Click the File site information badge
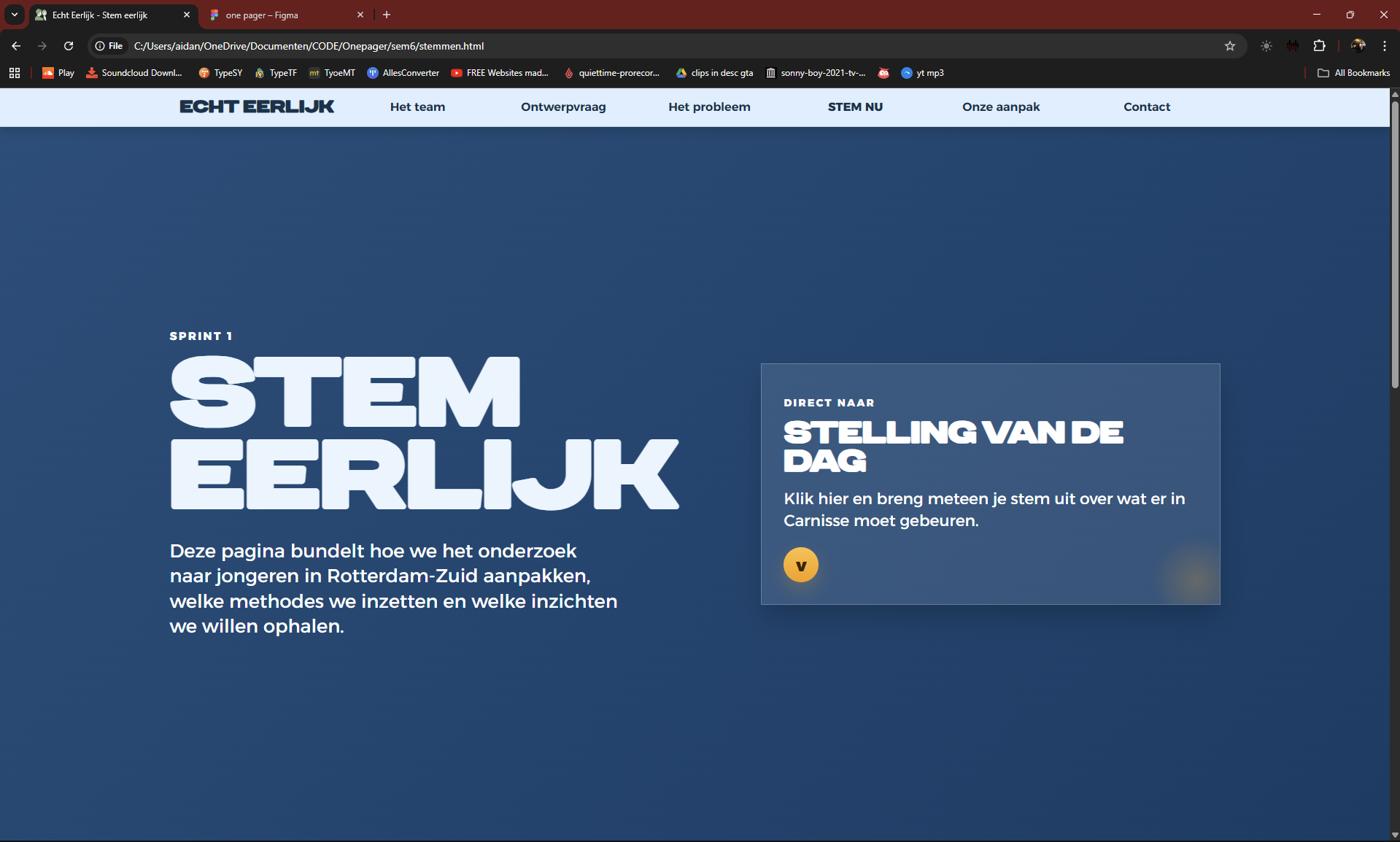The image size is (1400, 842). (109, 46)
